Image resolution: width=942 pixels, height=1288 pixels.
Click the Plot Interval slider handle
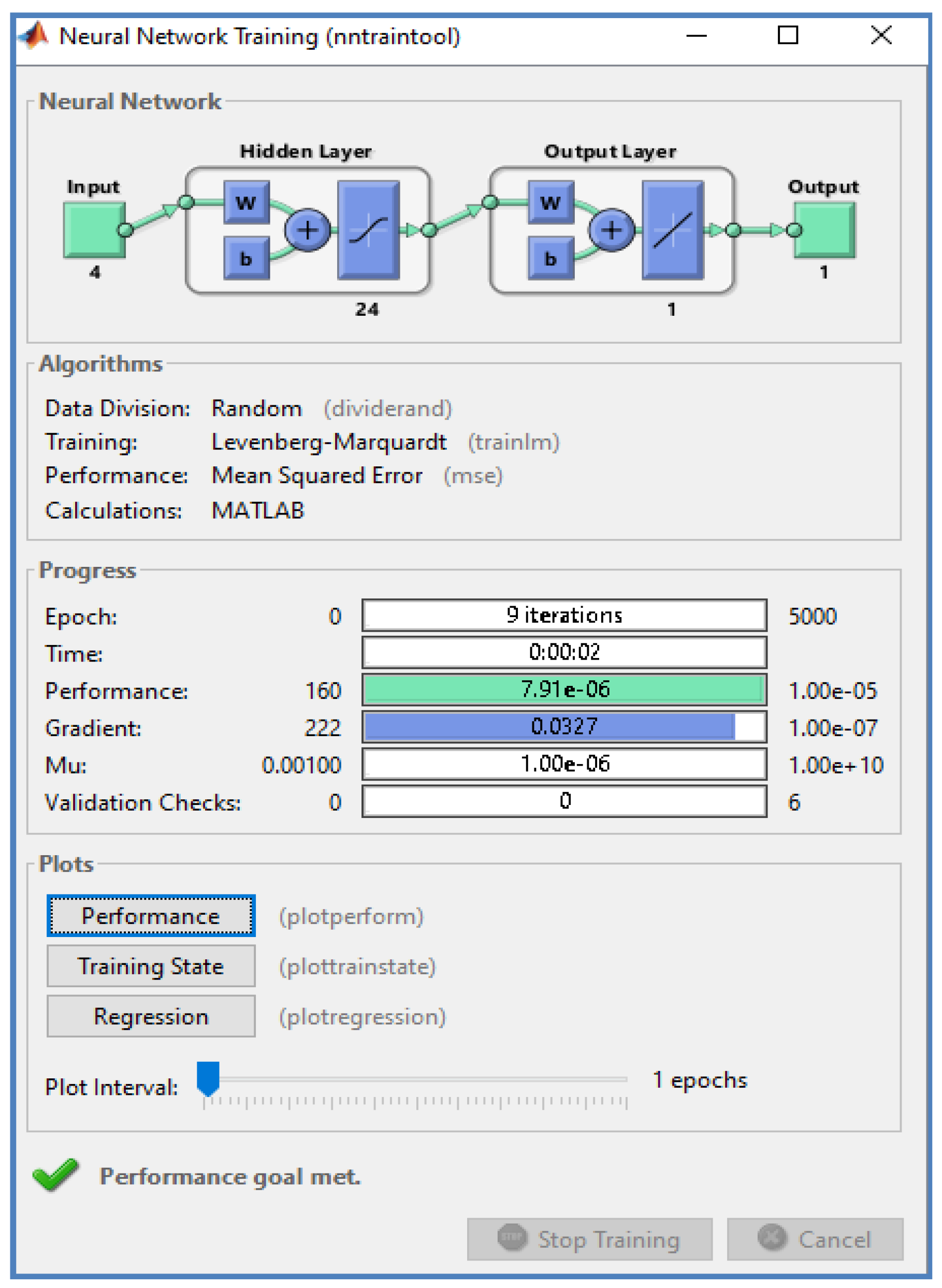point(208,1078)
